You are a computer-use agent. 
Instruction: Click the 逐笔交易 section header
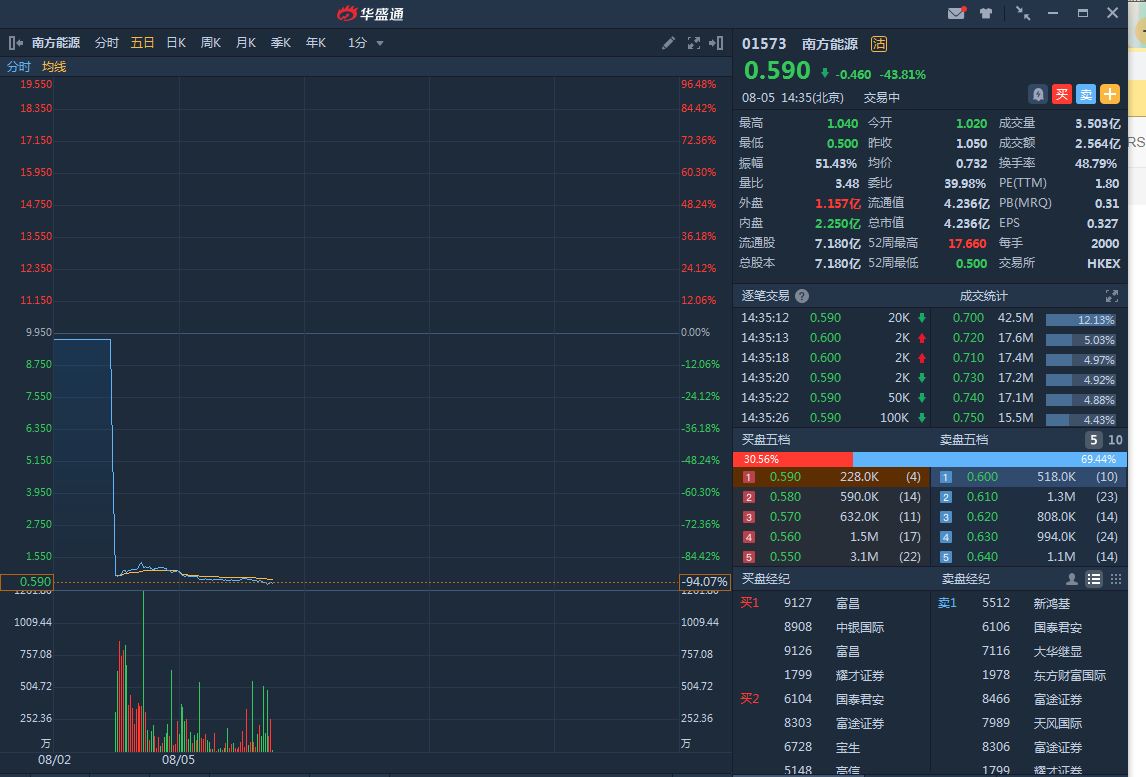pyautogui.click(x=765, y=296)
